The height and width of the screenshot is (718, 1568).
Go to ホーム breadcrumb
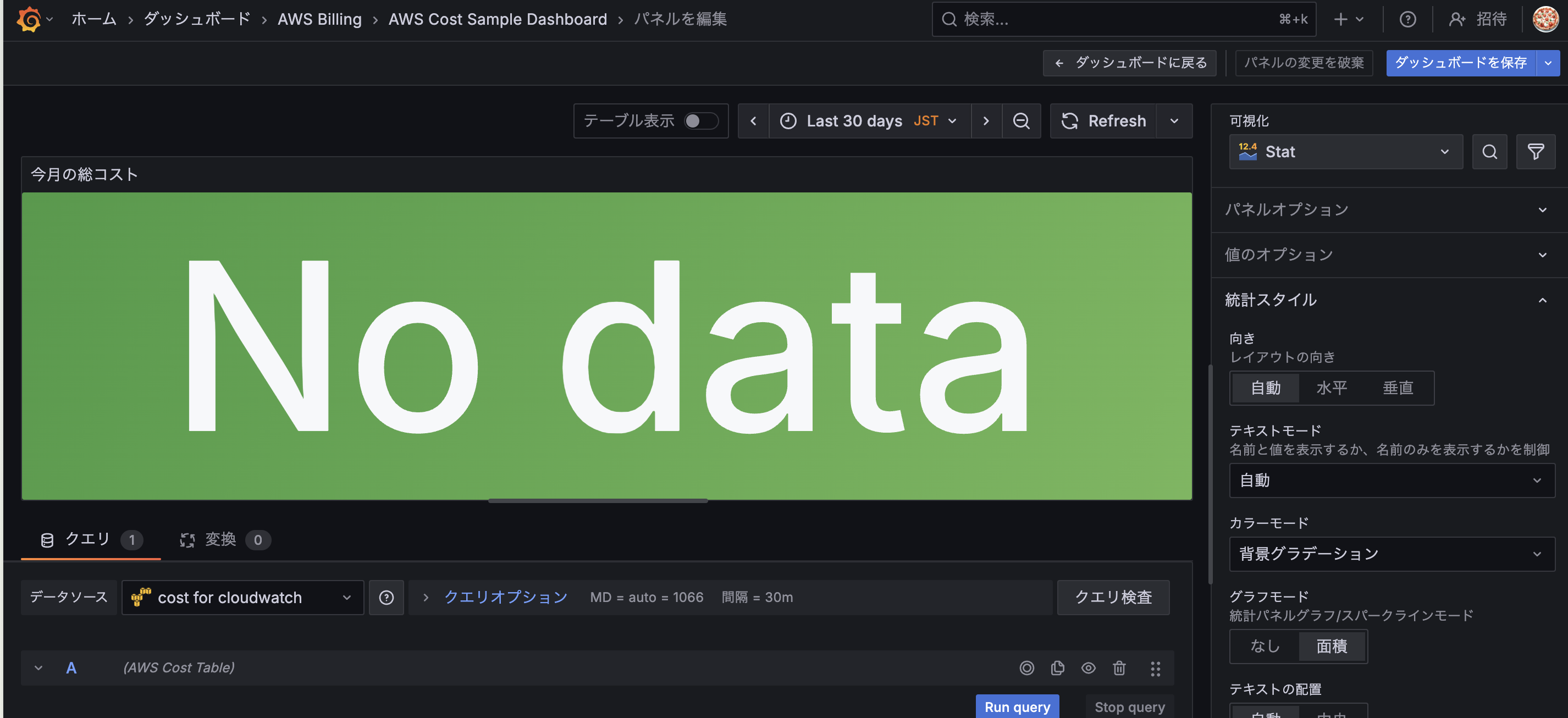(x=93, y=19)
